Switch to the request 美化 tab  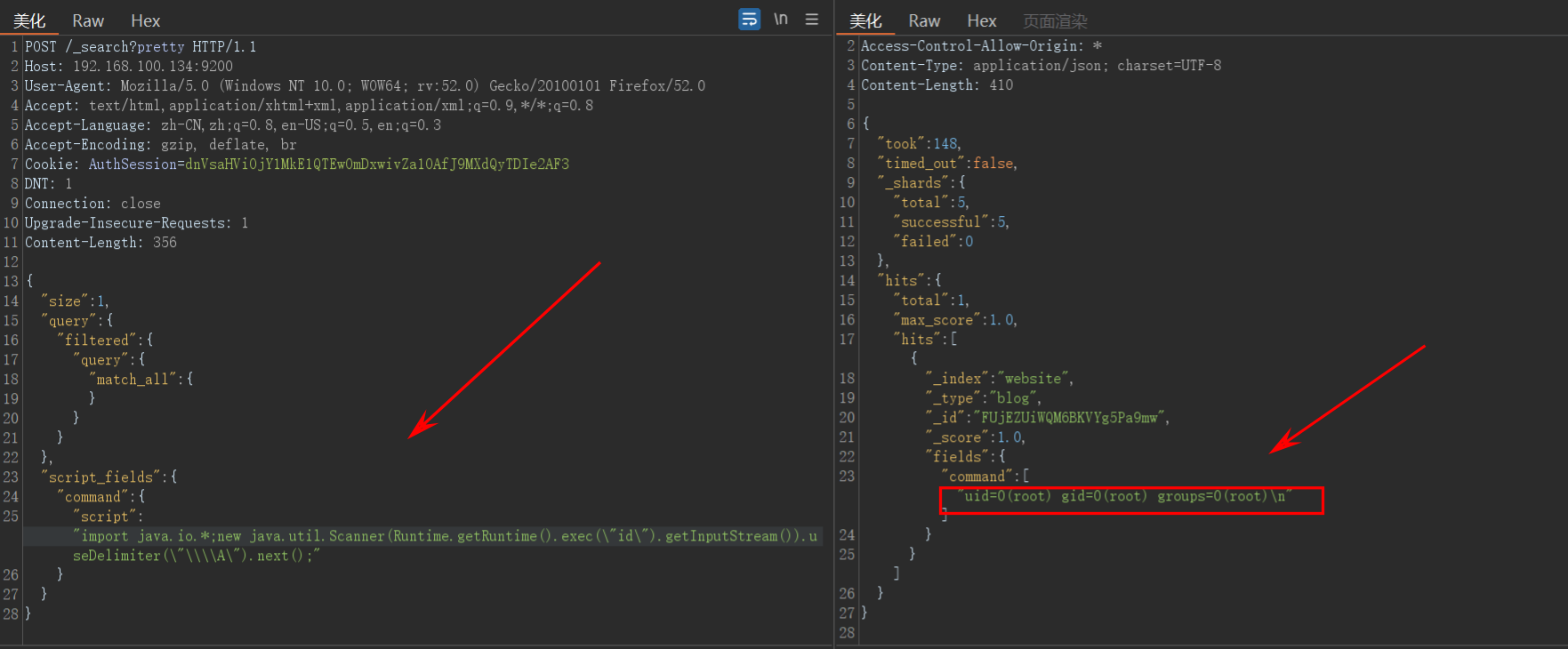pos(29,20)
